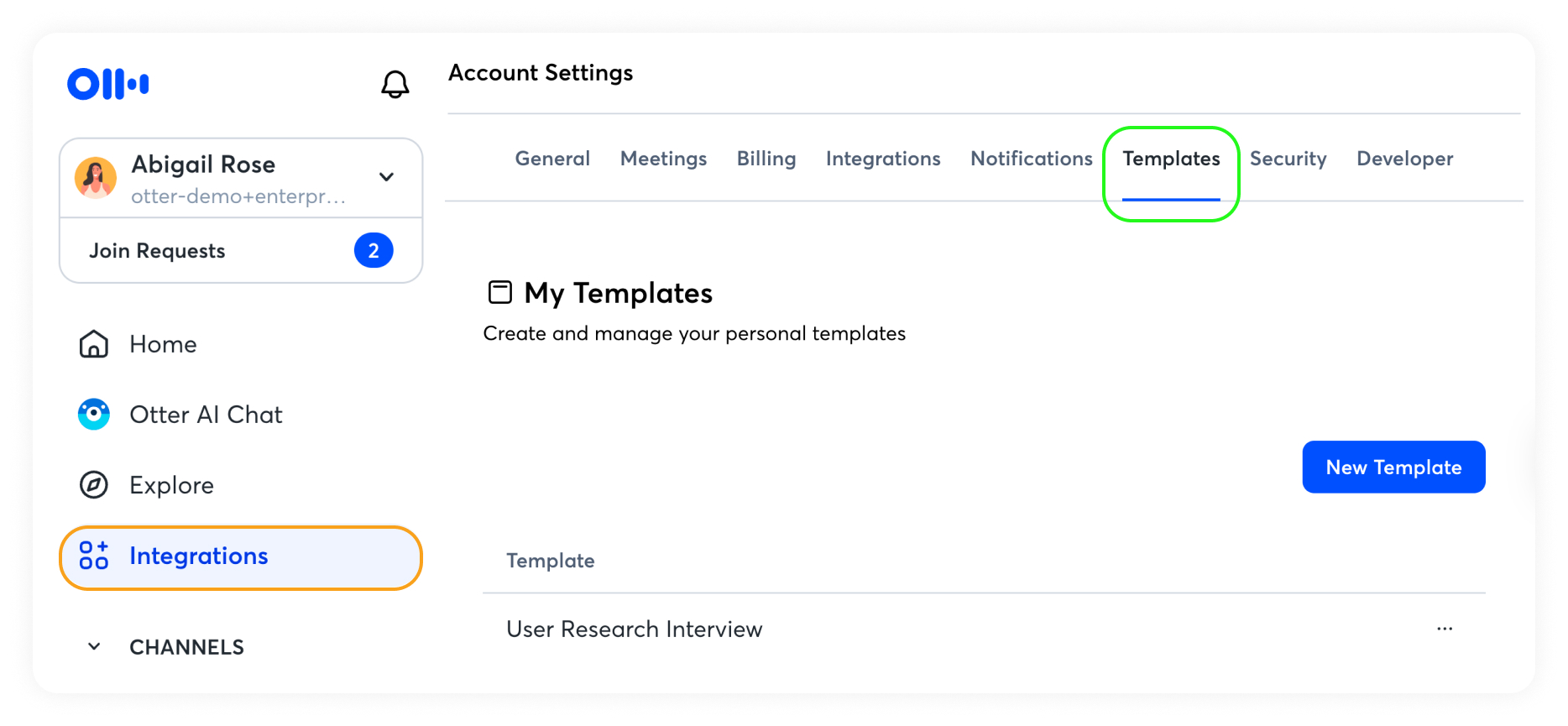Click the Join Requests count badge
The width and height of the screenshot is (1568, 726).
coord(374,251)
